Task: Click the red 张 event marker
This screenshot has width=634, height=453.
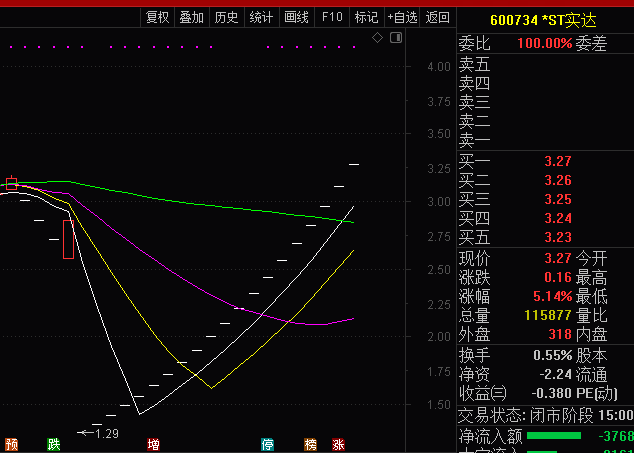Action: click(338, 445)
